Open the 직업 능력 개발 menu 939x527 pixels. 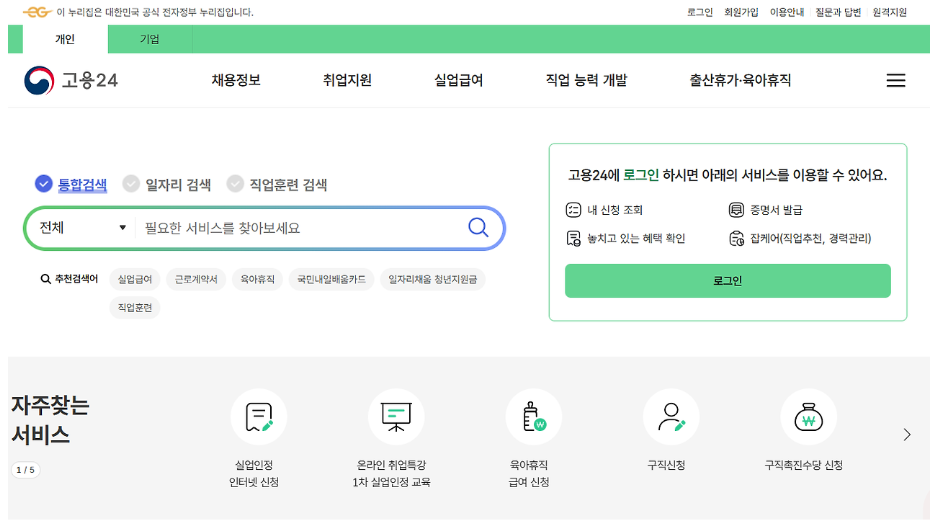click(x=586, y=80)
